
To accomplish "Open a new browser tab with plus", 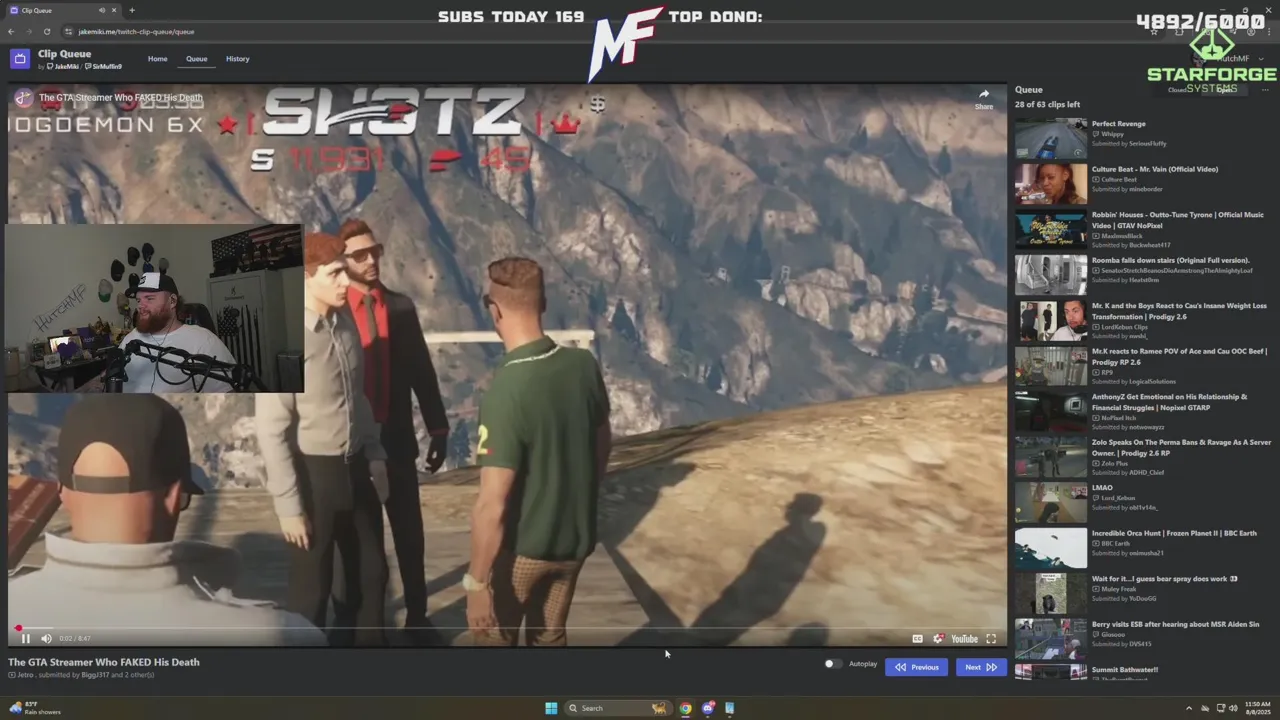I will coord(131,10).
